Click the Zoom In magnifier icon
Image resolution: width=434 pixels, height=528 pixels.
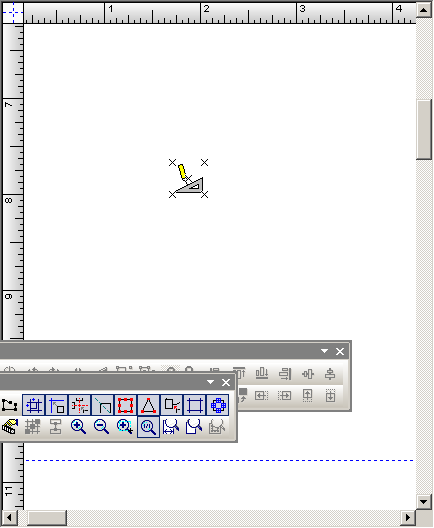pos(78,427)
